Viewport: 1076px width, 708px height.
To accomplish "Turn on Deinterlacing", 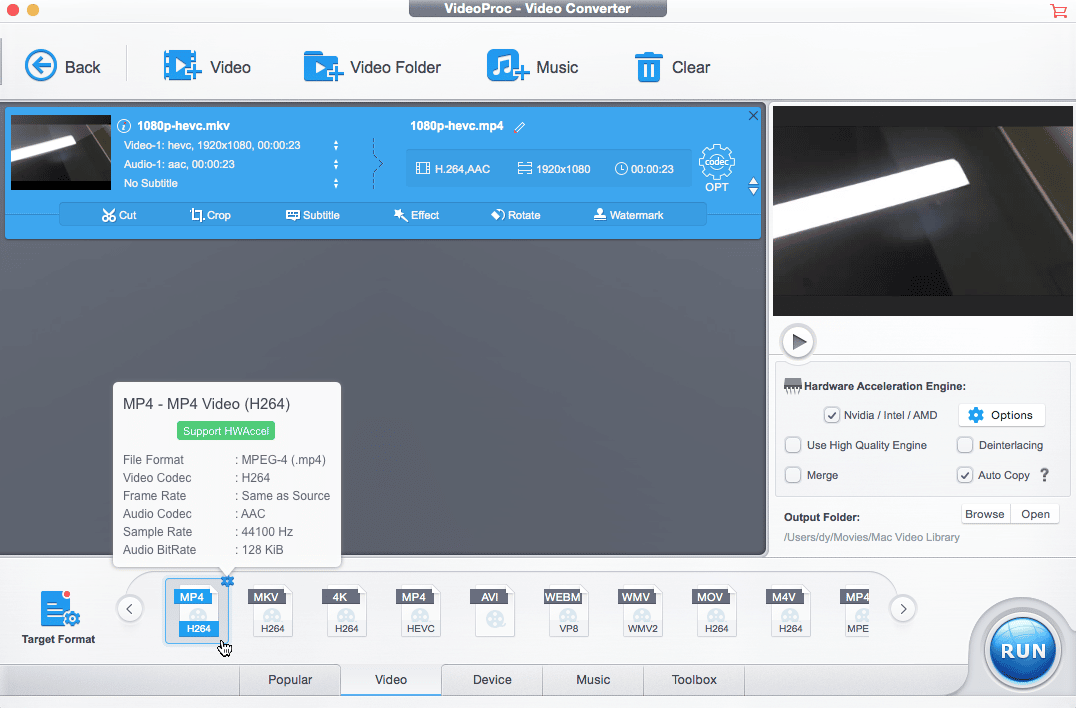I will [963, 445].
